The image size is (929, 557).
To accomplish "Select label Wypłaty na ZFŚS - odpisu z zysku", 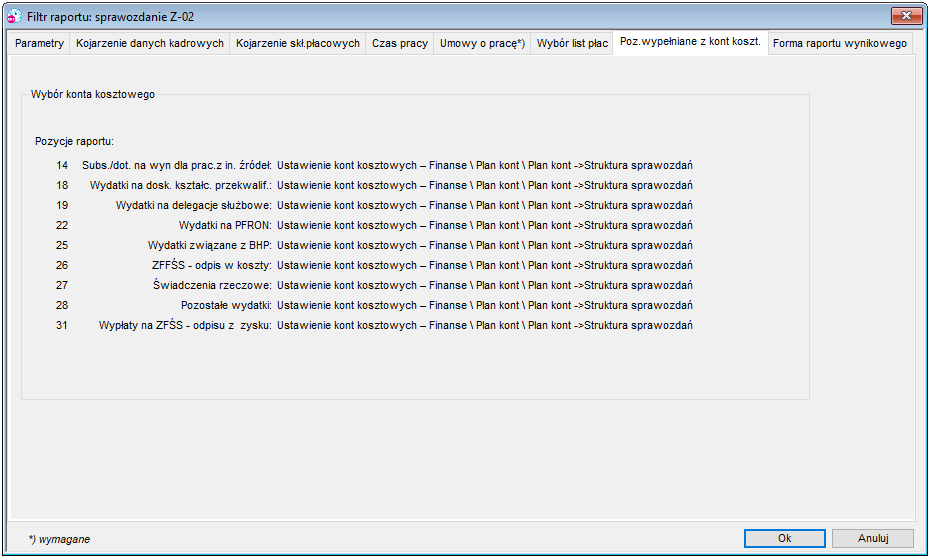I will point(185,325).
